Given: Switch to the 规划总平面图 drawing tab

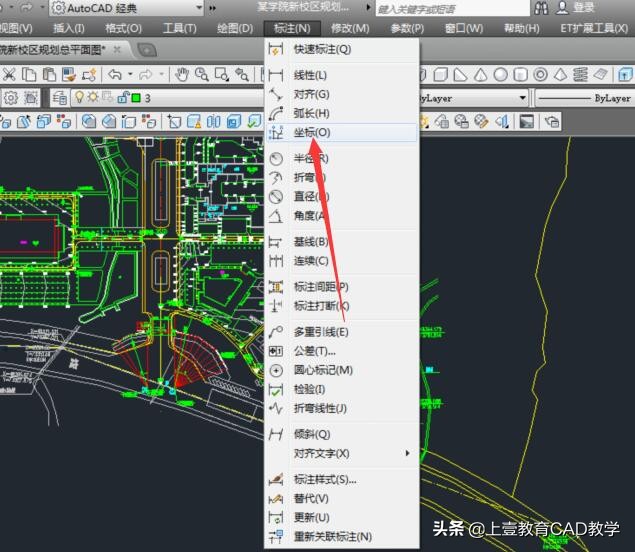Looking at the screenshot, I should pyautogui.click(x=53, y=50).
